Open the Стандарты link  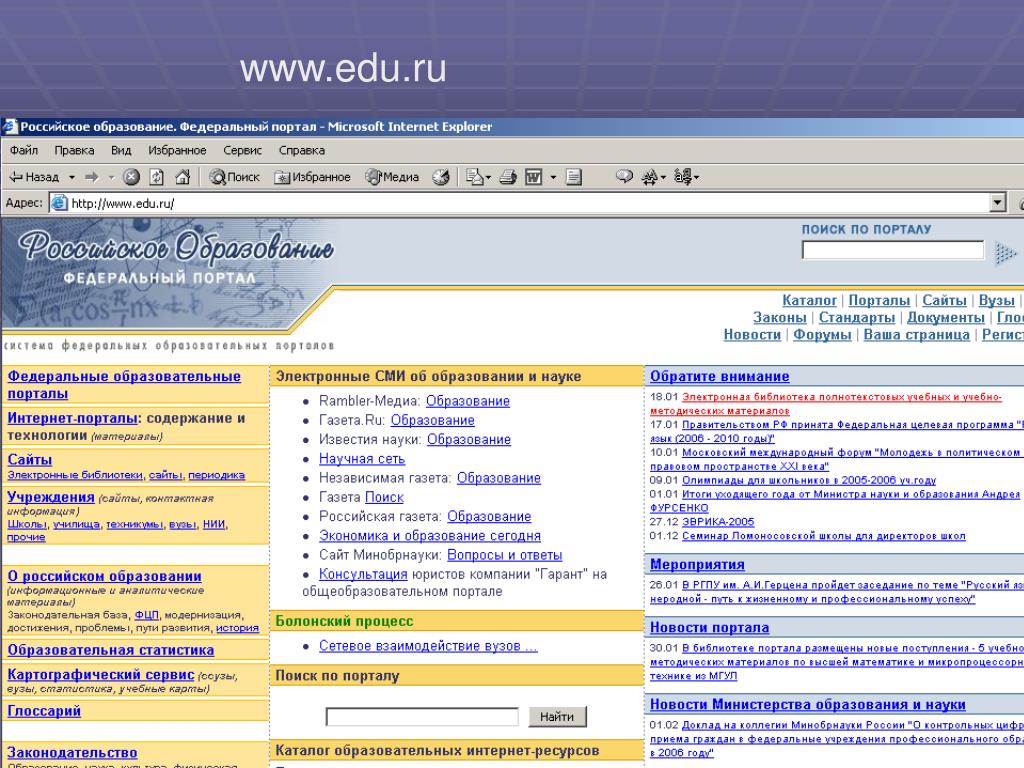tap(857, 317)
